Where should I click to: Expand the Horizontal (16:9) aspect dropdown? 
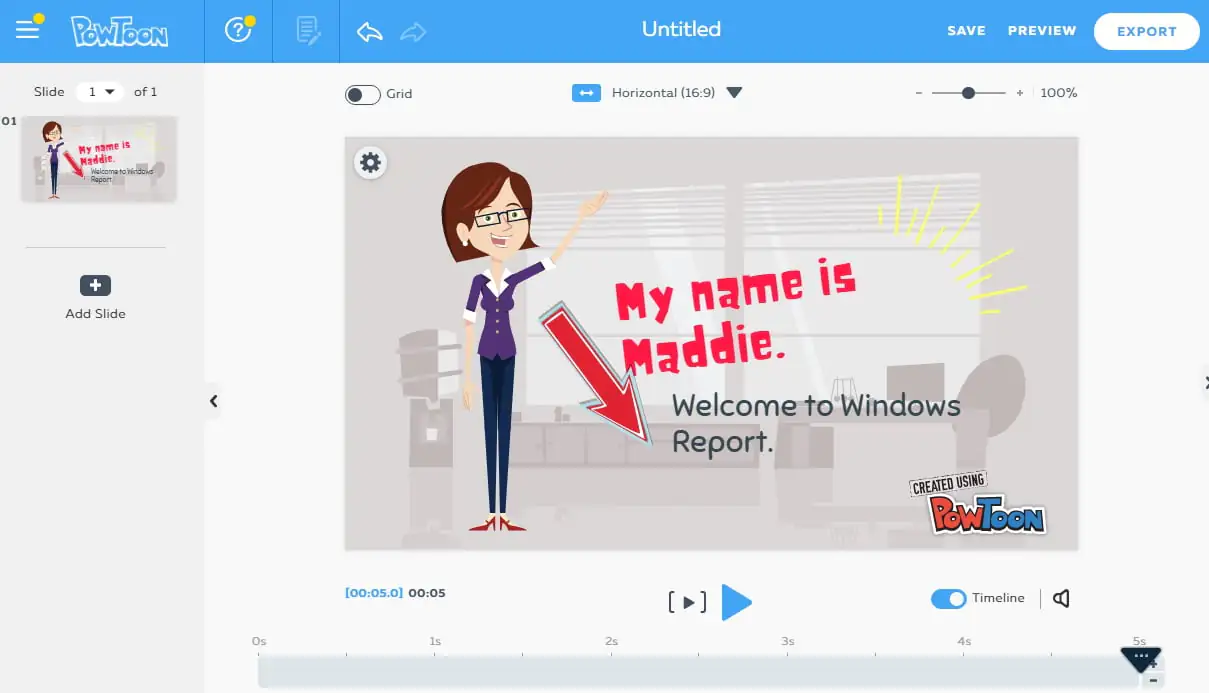(734, 92)
